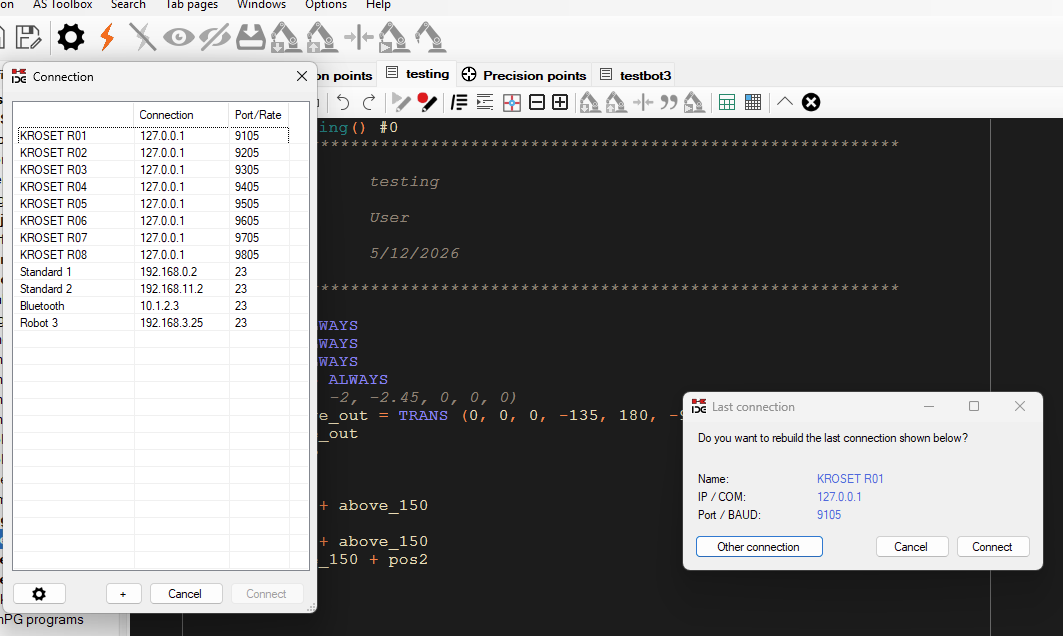Switch to the testing tab
The width and height of the screenshot is (1063, 636).
pyautogui.click(x=418, y=74)
